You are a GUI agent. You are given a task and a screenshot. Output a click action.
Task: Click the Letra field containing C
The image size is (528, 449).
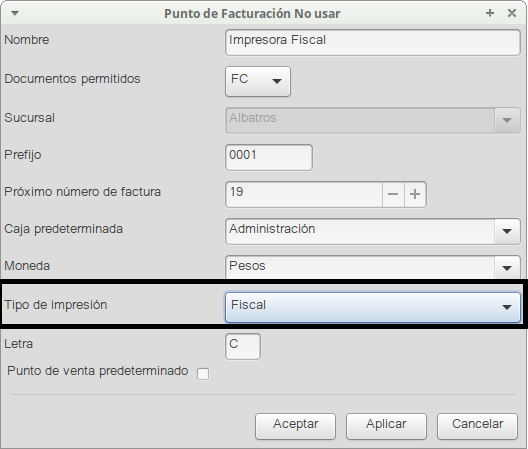pos(243,346)
